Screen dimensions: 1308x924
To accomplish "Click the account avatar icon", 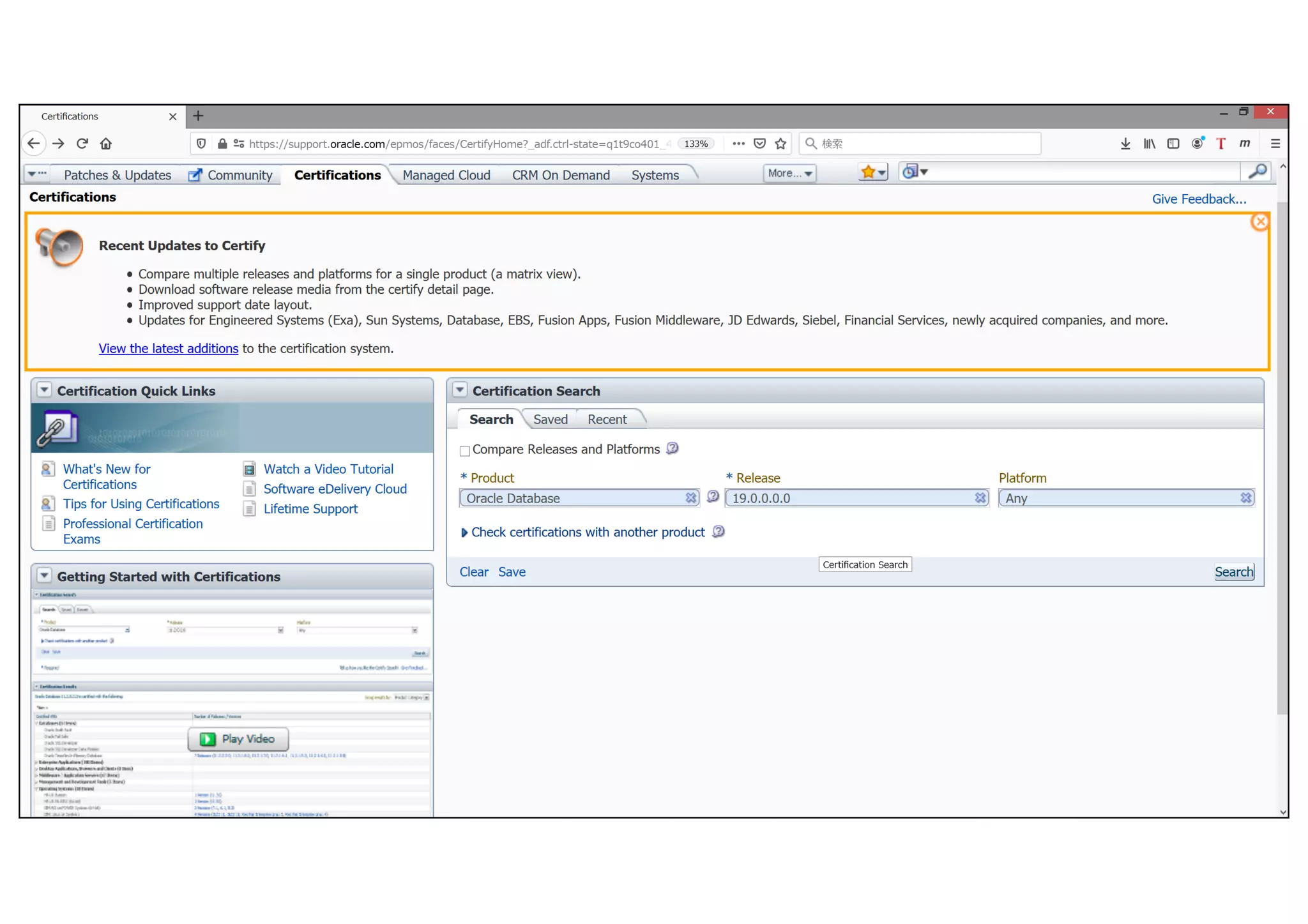I will click(x=1198, y=144).
